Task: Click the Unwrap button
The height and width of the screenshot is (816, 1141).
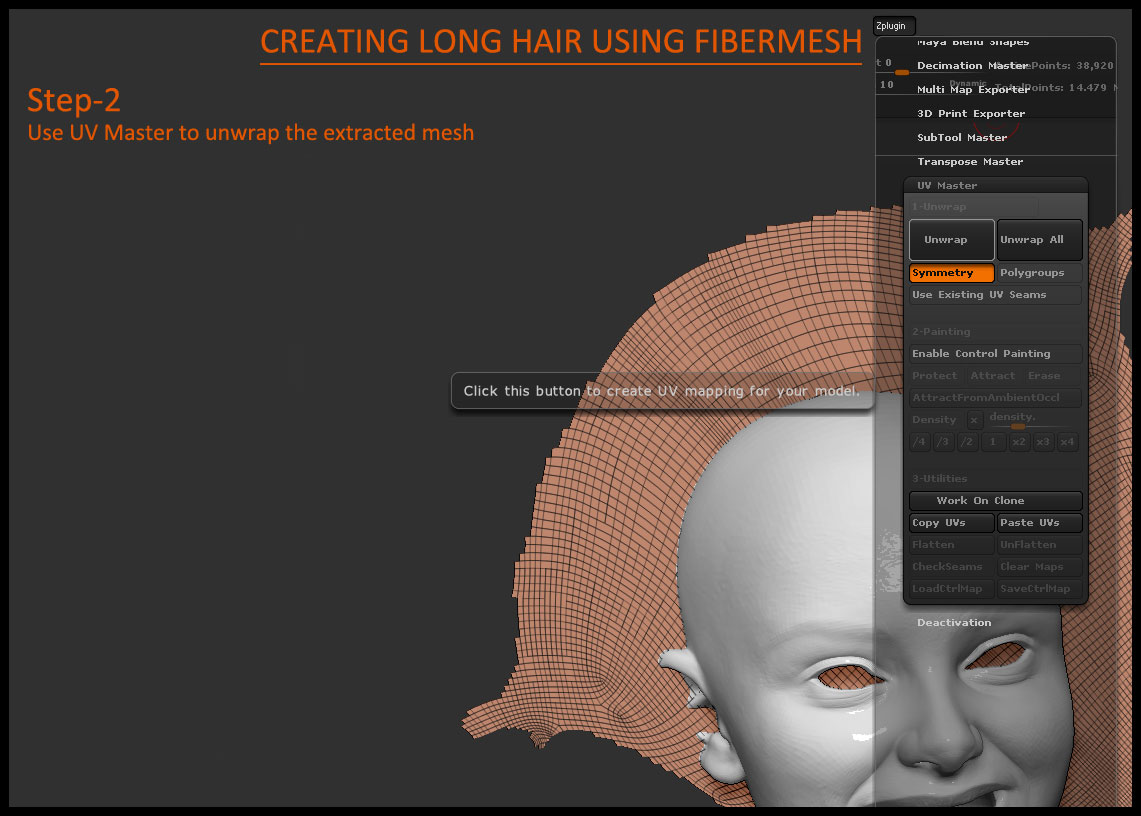Action: (951, 240)
